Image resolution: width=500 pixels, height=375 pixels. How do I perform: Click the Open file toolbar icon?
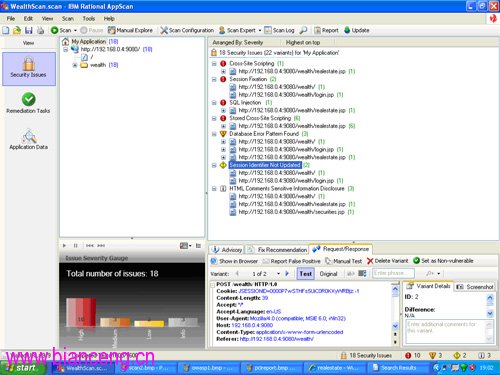(x=17, y=30)
